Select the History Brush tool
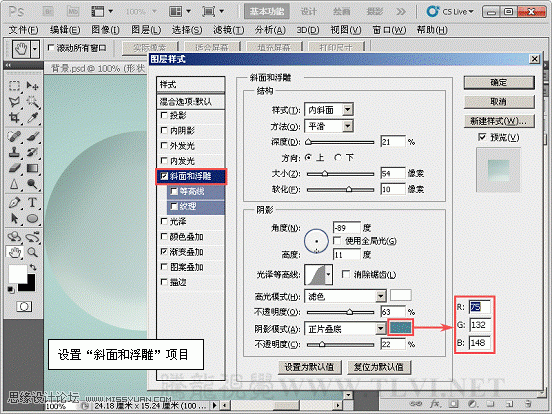Screen dimensions: 552x414 pyautogui.click(x=32, y=152)
